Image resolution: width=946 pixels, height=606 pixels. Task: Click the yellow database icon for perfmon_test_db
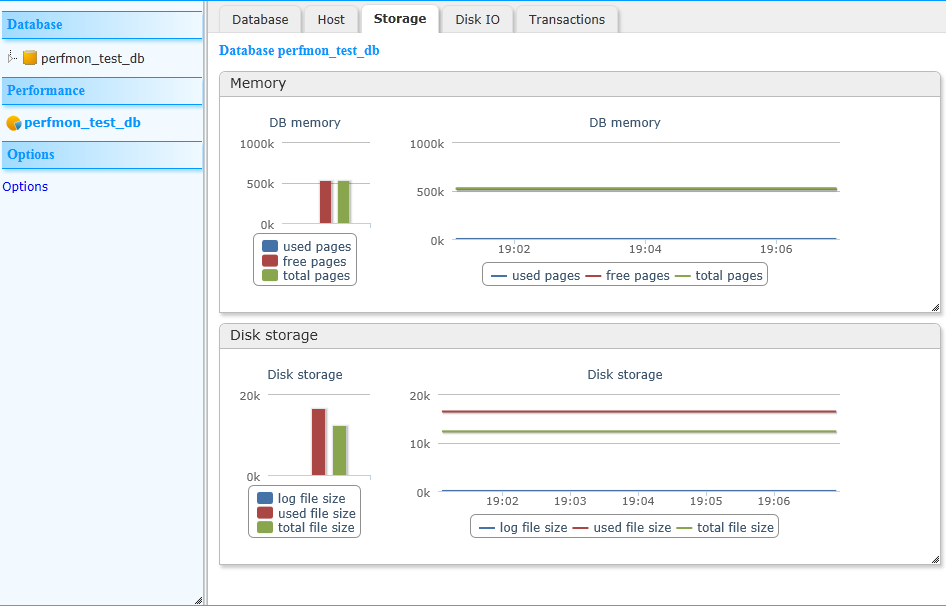click(x=30, y=58)
